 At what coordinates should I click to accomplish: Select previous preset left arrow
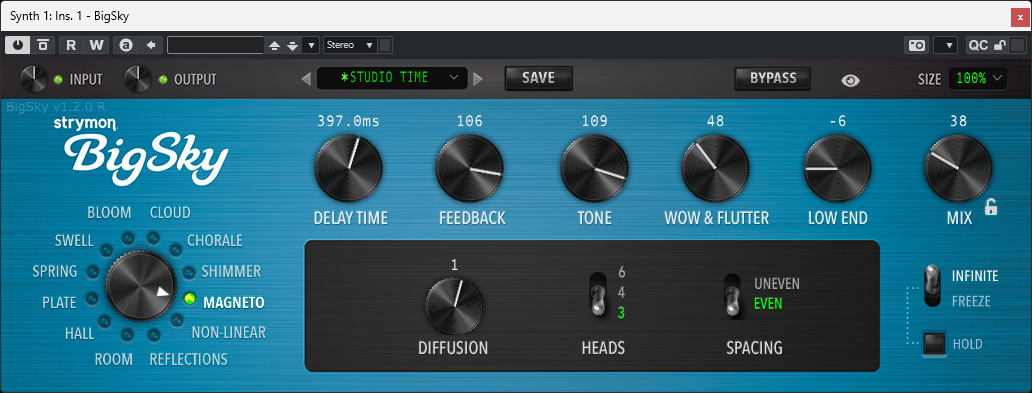point(306,79)
